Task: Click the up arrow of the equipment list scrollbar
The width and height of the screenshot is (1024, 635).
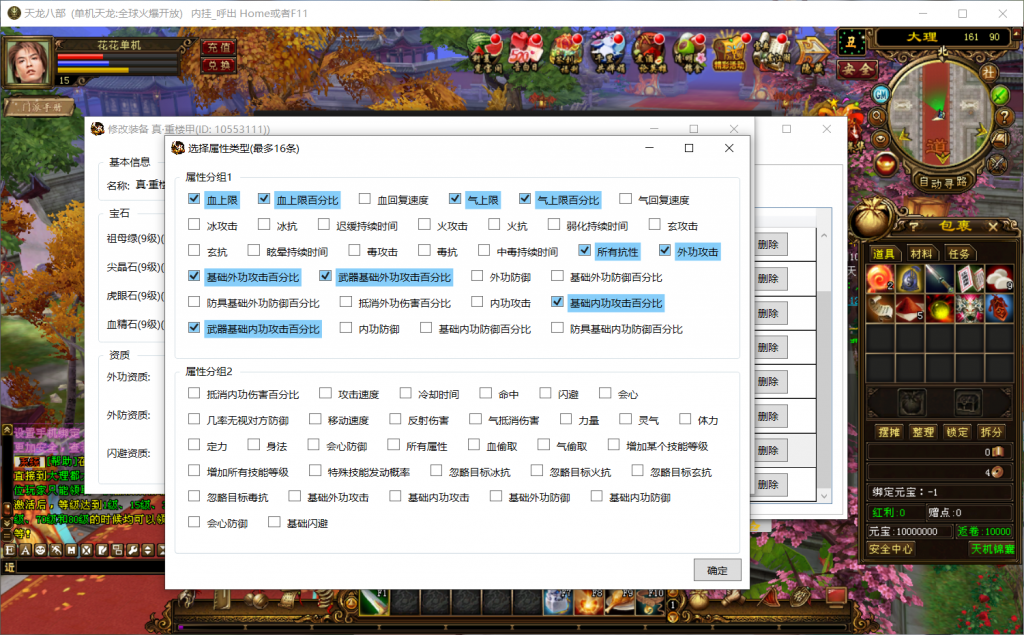Action: 824,236
